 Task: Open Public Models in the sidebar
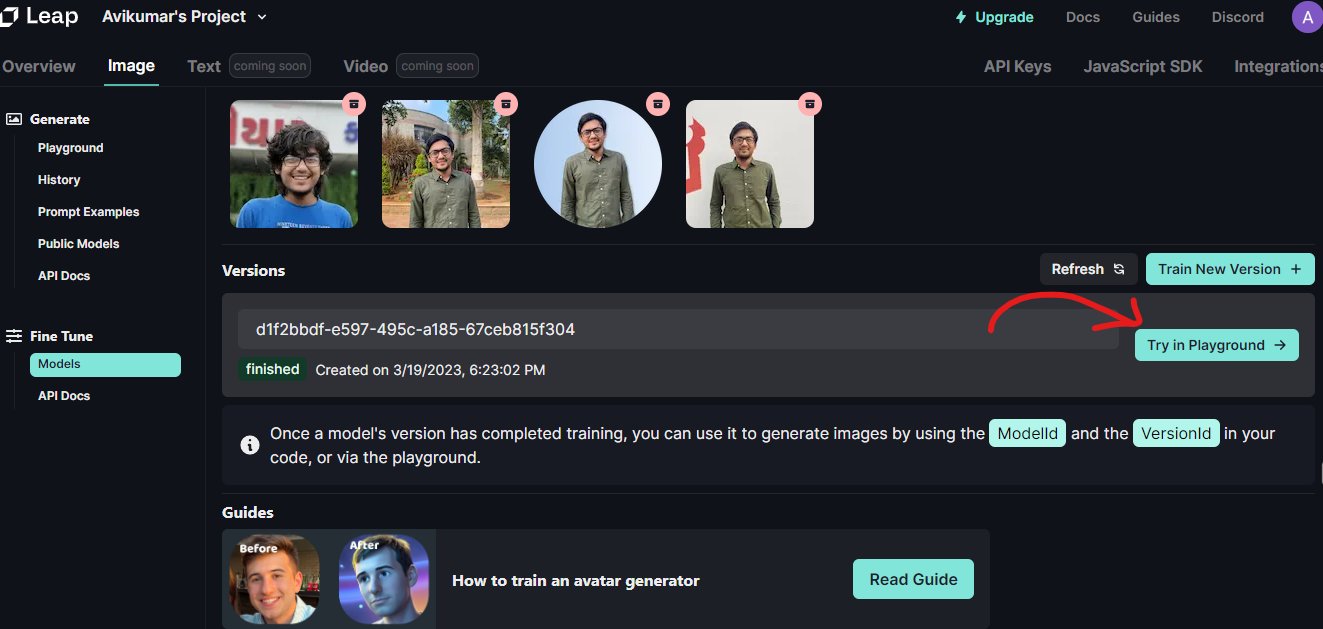pos(78,244)
